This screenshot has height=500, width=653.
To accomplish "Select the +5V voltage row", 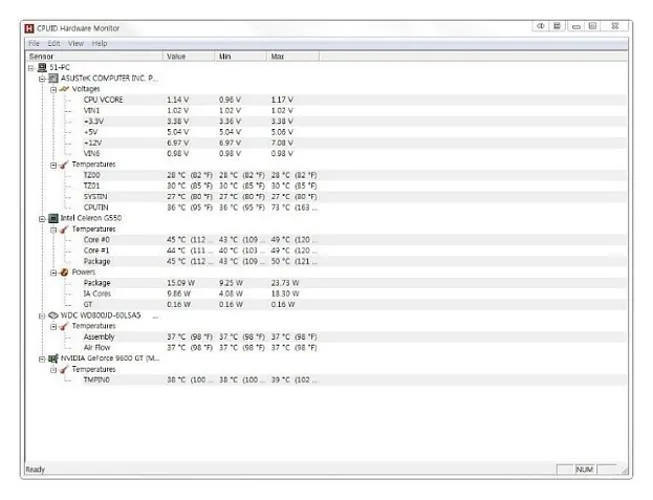I will [x=326, y=132].
